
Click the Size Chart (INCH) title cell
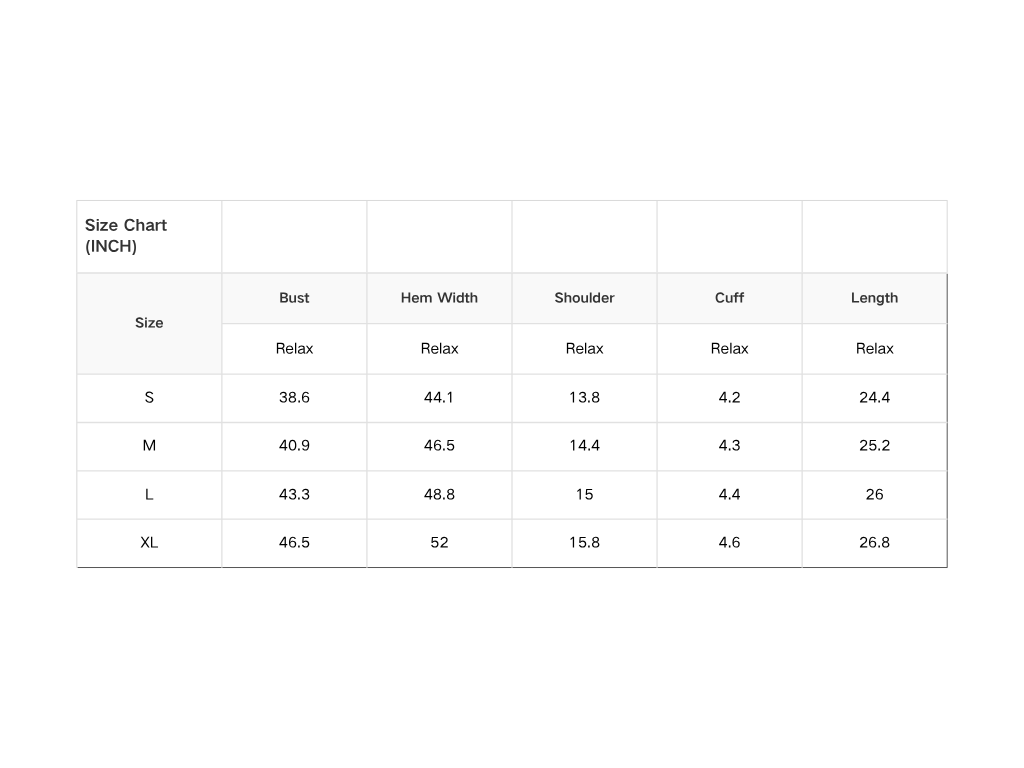pyautogui.click(x=126, y=236)
